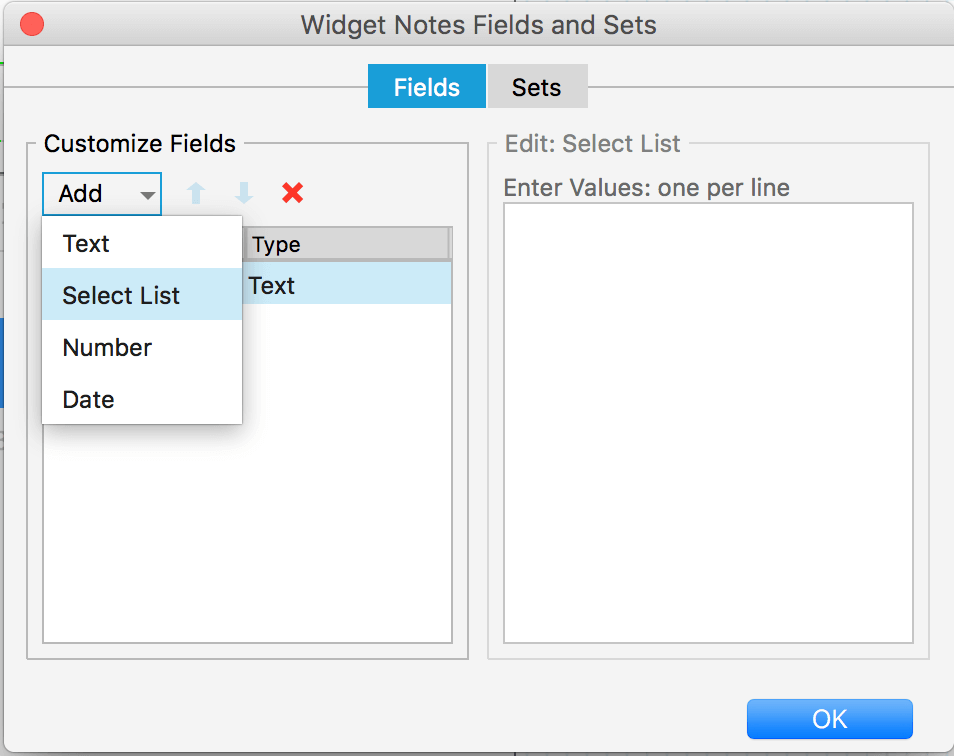Screen dimensions: 954x756
Task: Switch to the Sets tab
Action: tap(537, 86)
